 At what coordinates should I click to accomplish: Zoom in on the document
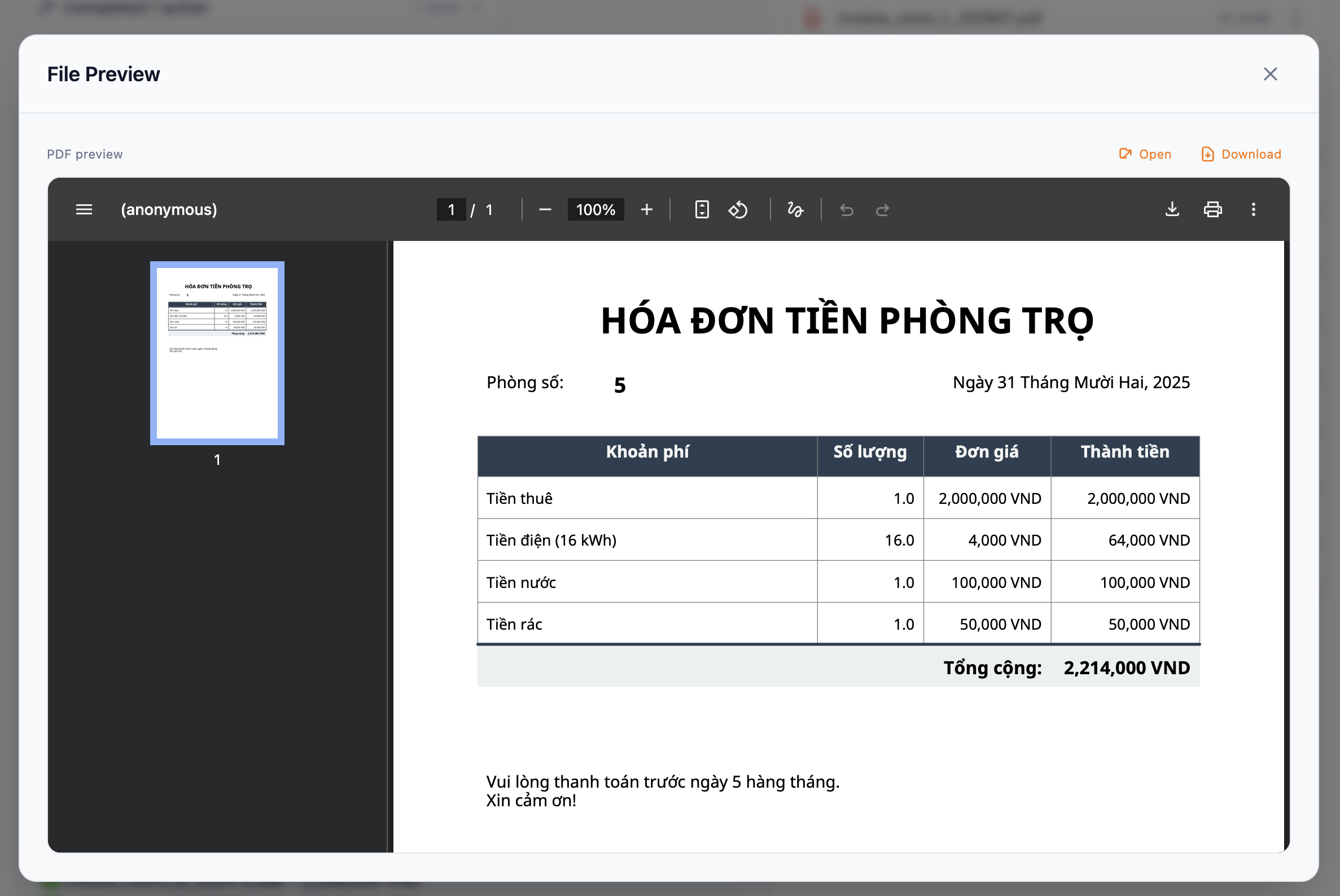(x=646, y=209)
